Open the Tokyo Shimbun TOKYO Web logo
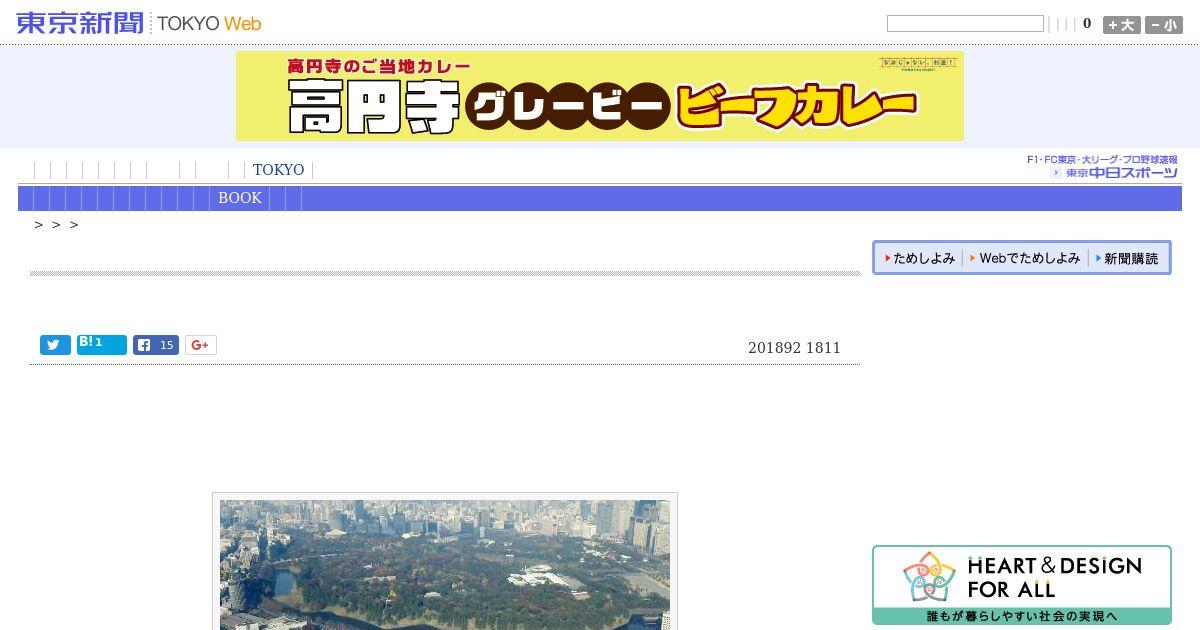Viewport: 1200px width, 630px height. 139,23
